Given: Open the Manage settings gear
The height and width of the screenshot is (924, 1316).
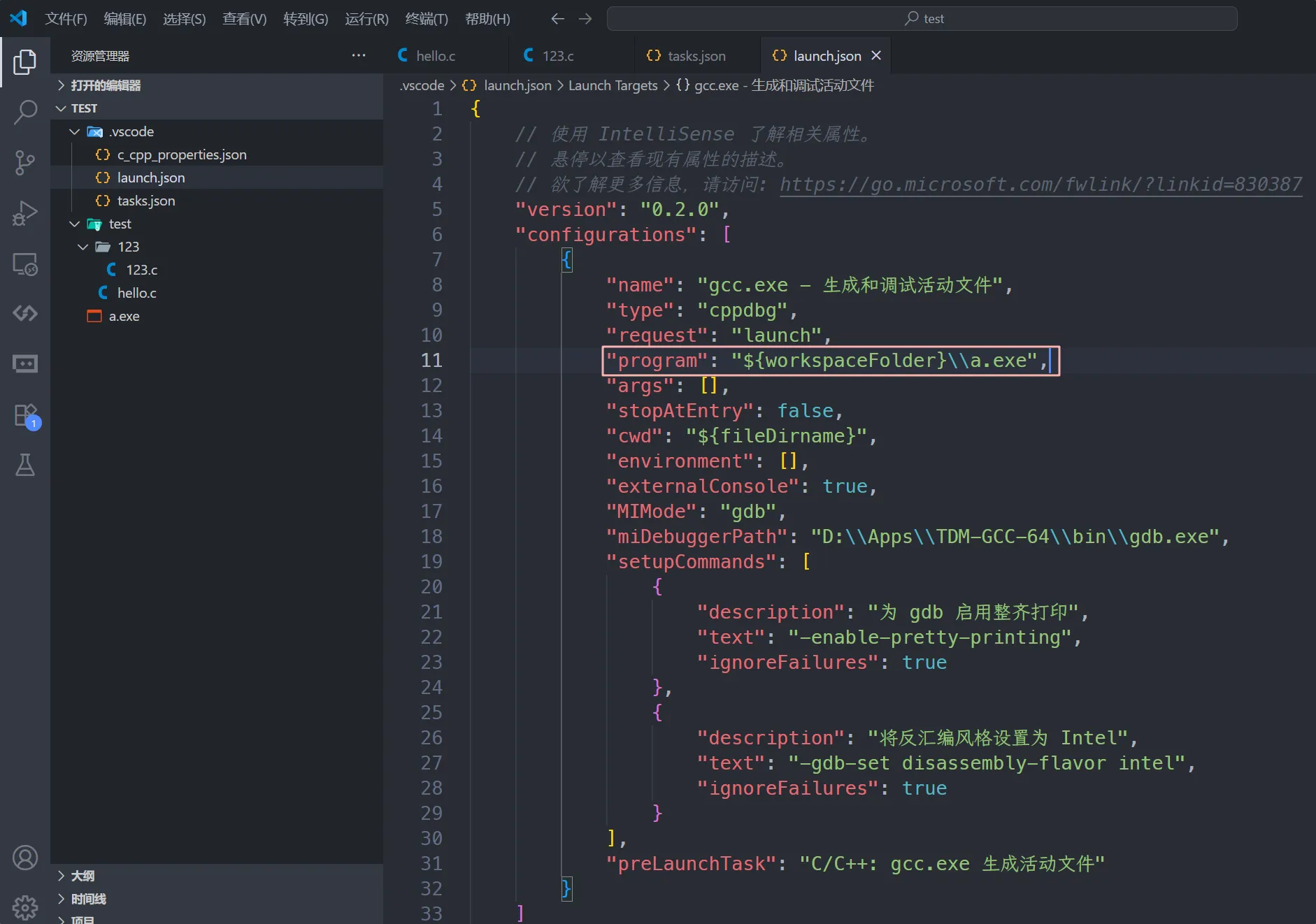Looking at the screenshot, I should click(25, 907).
